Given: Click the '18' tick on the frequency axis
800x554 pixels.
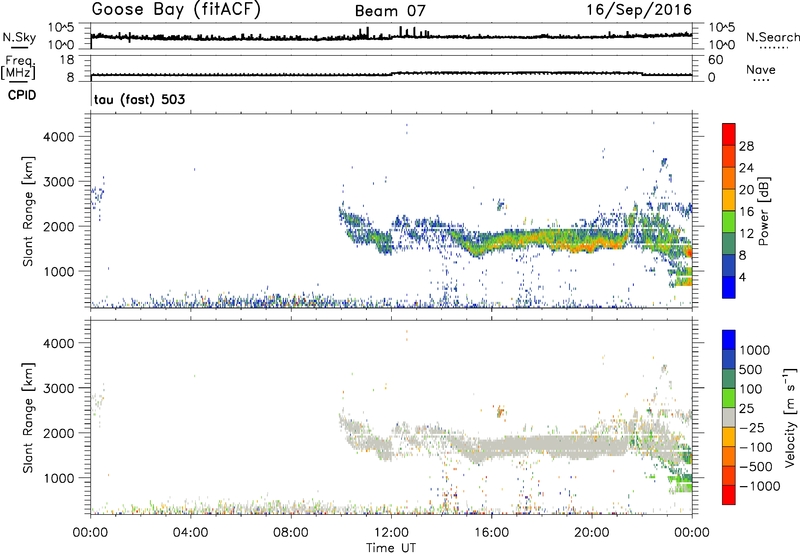Looking at the screenshot, I should 67,60.
